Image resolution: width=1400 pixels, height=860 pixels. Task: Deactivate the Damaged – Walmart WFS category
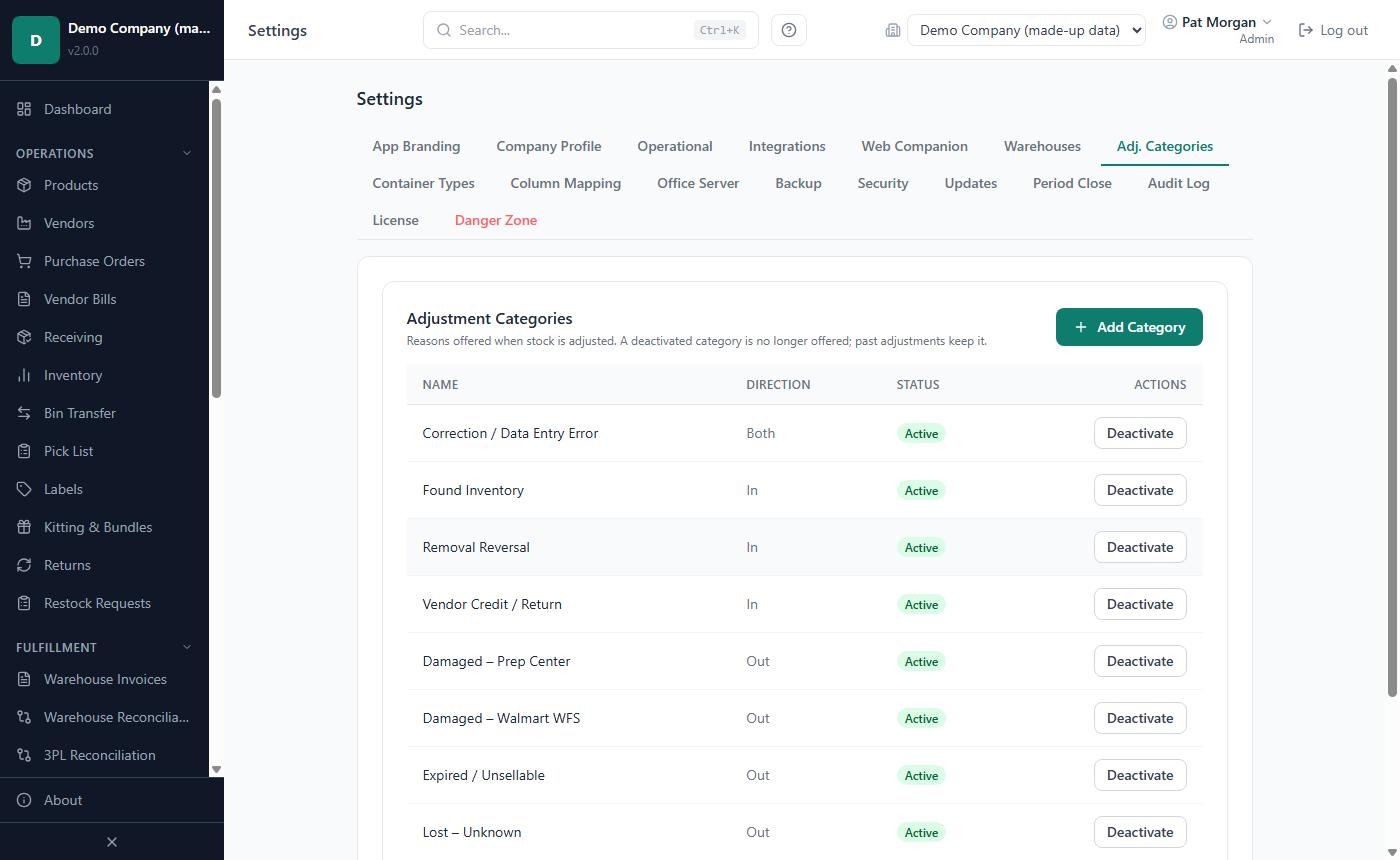pyautogui.click(x=1140, y=718)
